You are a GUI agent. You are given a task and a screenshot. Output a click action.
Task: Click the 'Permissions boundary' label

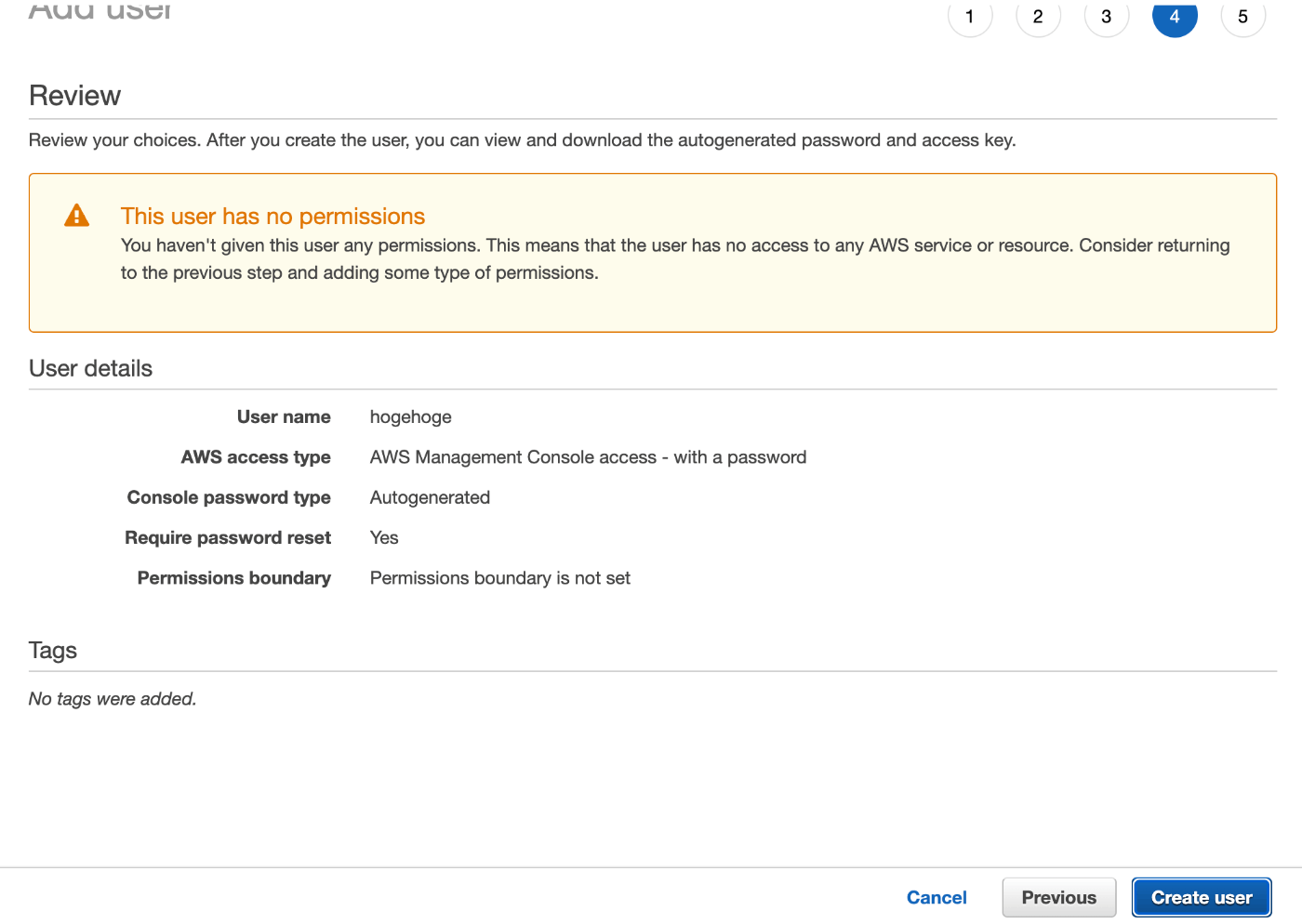point(234,578)
